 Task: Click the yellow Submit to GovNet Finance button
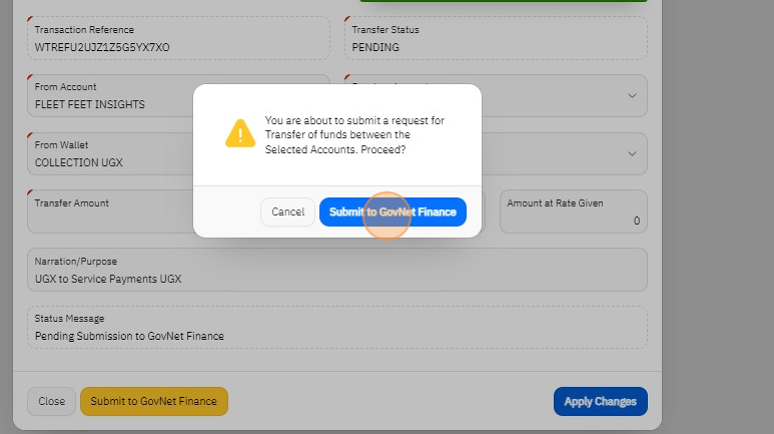[154, 401]
